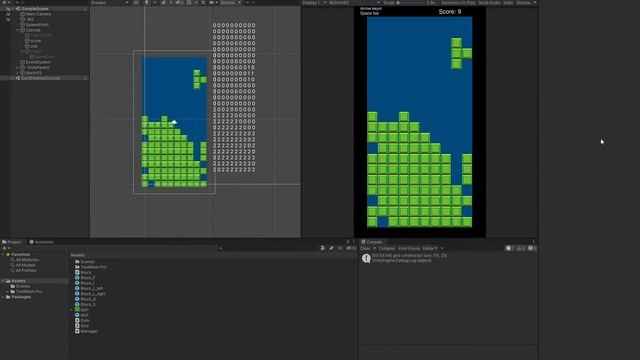This screenshot has width=640, height=360.
Task: Collapse the Canvas object in Hierarchy
Action: [x=18, y=30]
